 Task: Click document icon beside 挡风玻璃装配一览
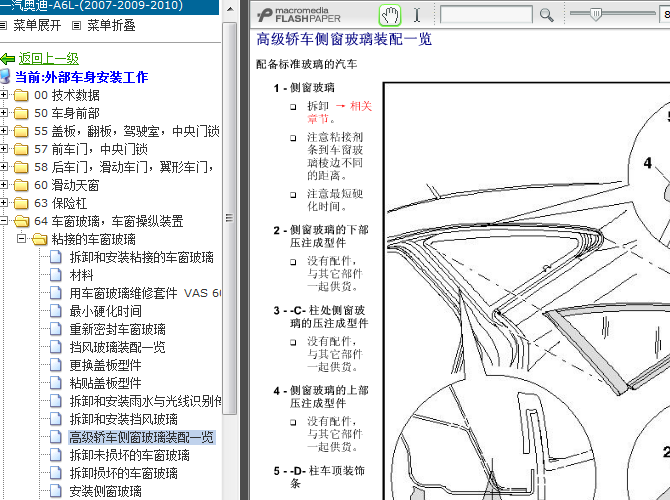(x=56, y=347)
